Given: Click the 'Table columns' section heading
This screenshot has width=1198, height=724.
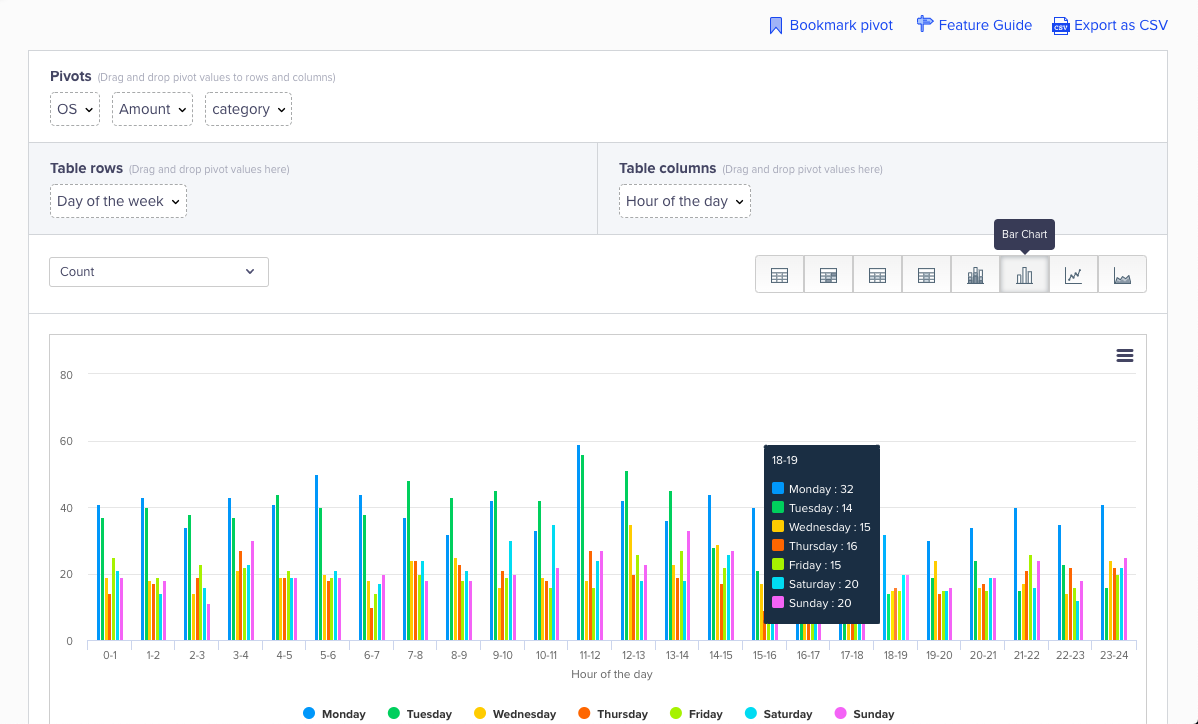Looking at the screenshot, I should click(668, 168).
